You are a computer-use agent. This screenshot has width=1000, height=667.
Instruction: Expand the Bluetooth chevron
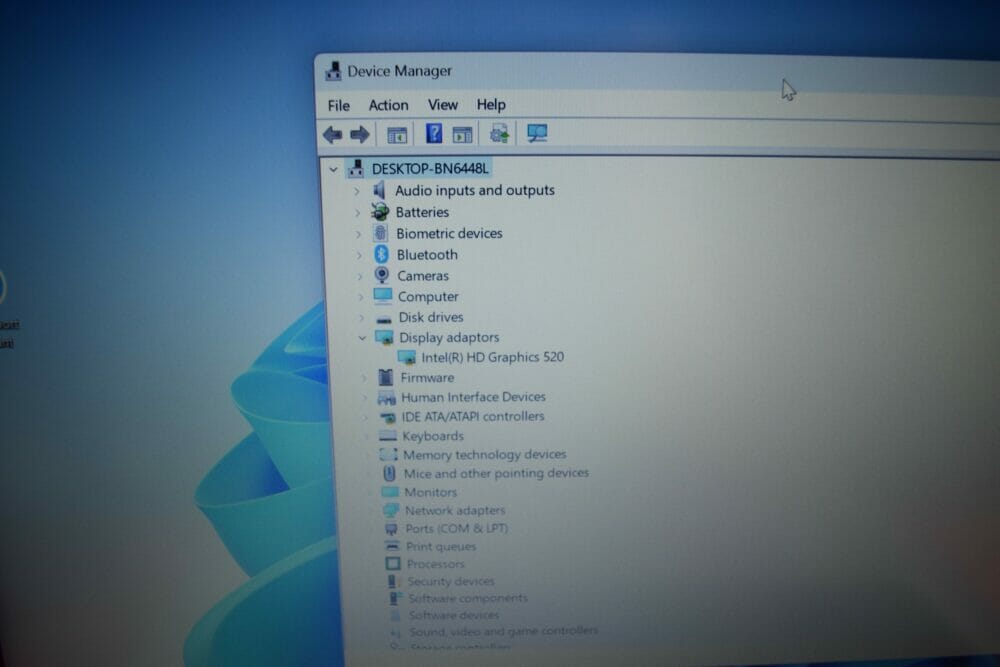(358, 255)
